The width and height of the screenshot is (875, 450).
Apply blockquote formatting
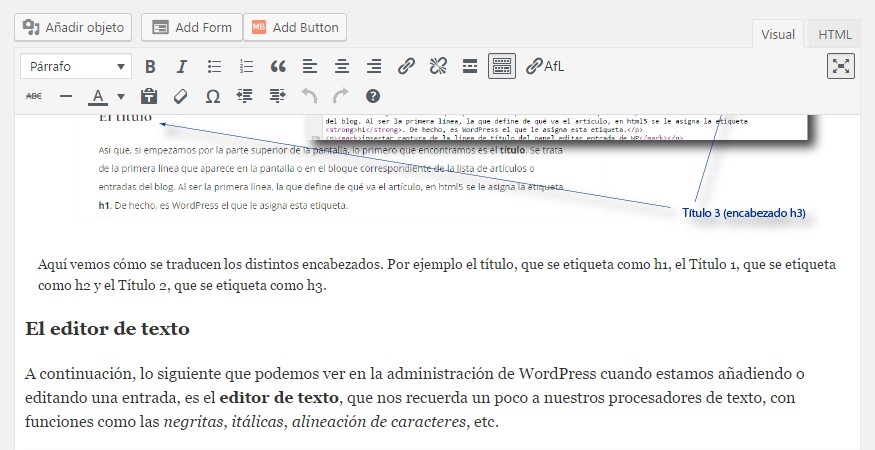[278, 66]
